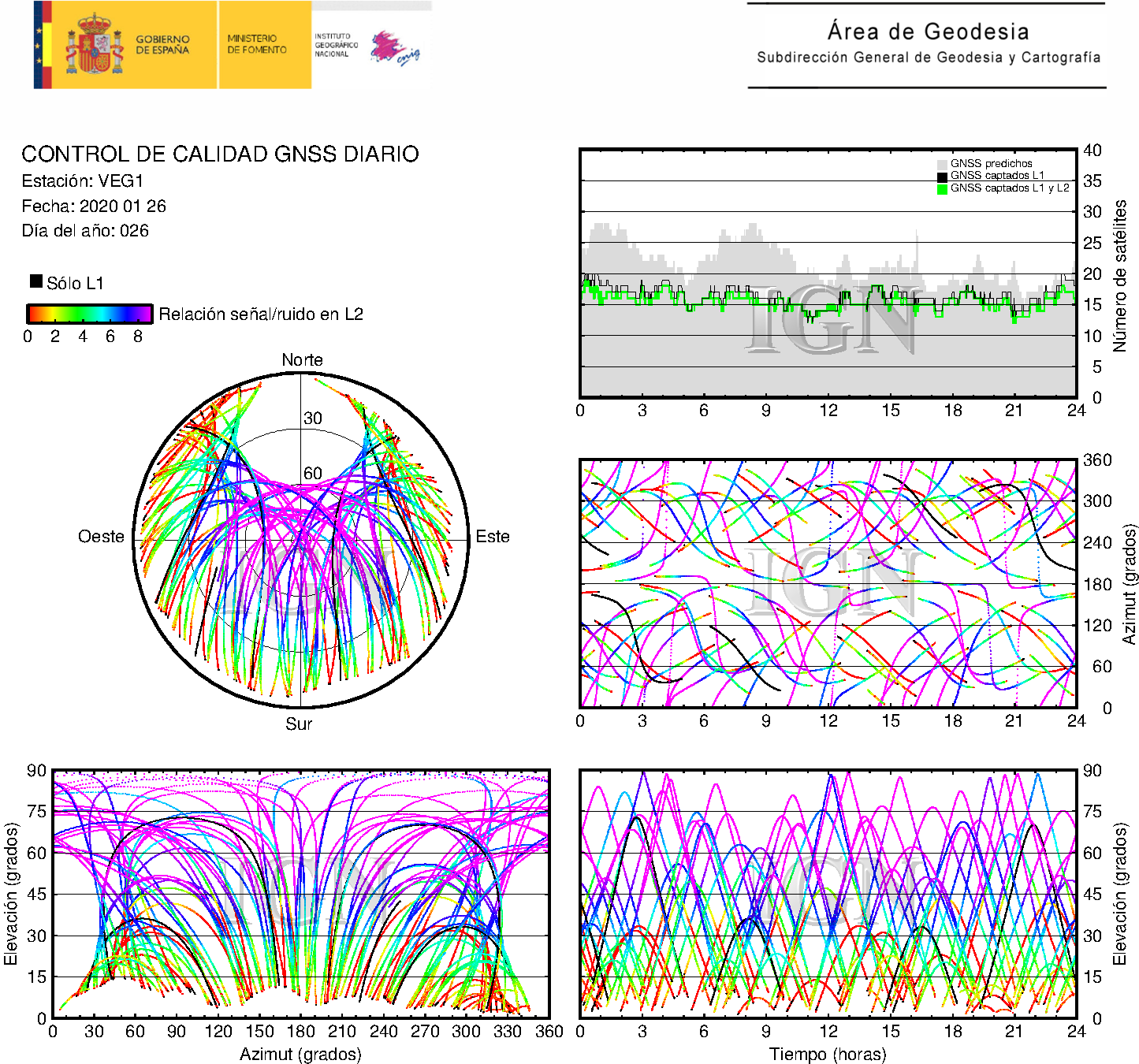
Task: Click the satellite count time series chart
Action: (828, 273)
